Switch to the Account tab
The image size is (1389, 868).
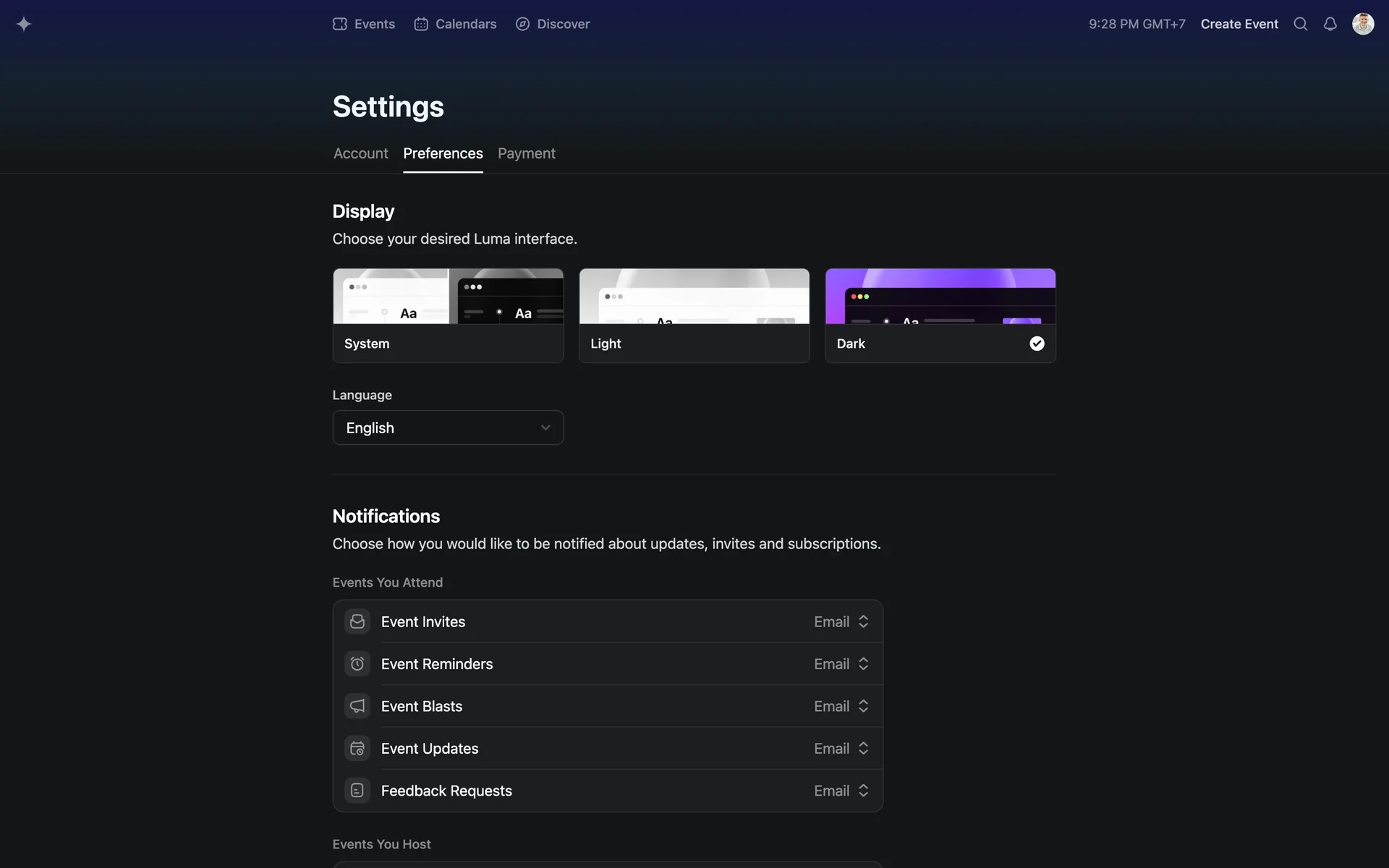(x=360, y=153)
